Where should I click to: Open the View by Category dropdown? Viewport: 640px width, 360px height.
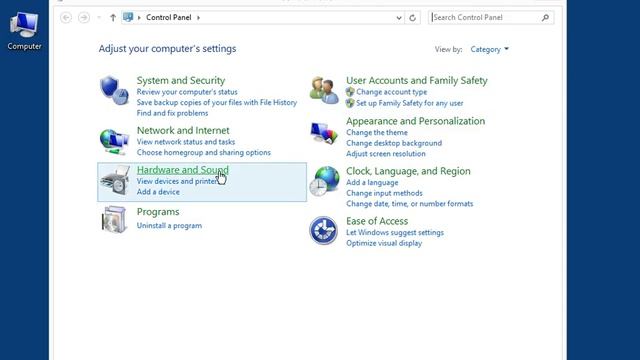(489, 49)
